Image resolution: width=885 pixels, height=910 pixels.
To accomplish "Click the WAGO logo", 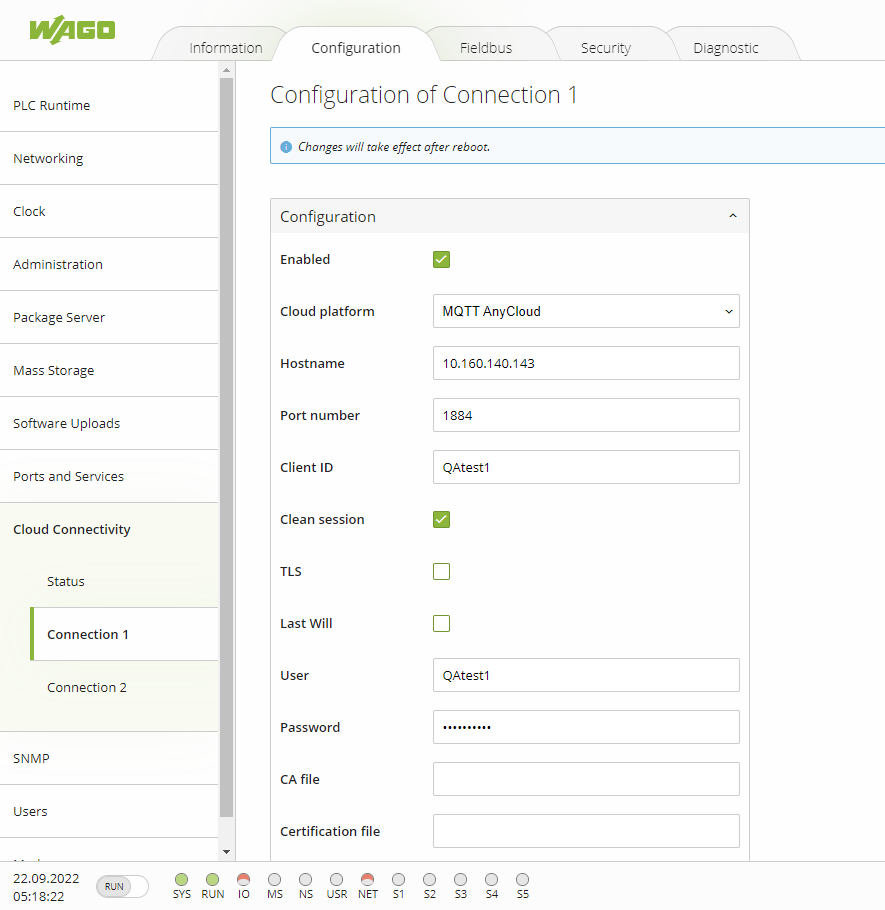I will [72, 29].
